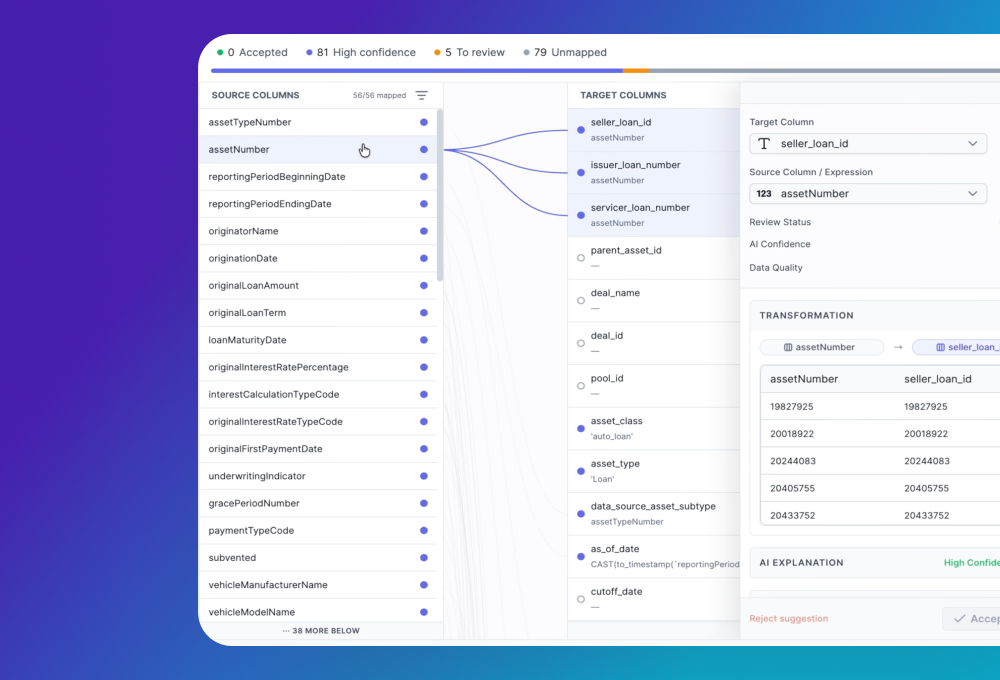1000x680 pixels.
Task: Click the empty circle beside parent_asset_id
Action: coord(580,258)
